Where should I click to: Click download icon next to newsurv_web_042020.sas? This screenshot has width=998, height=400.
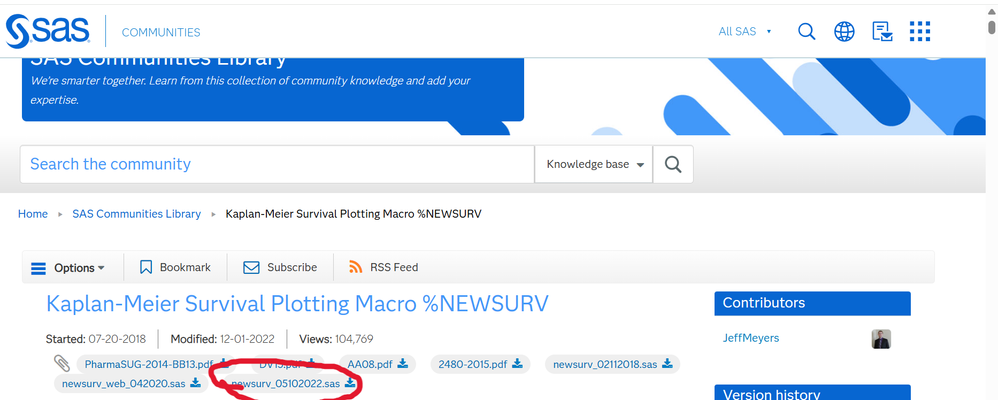[195, 383]
